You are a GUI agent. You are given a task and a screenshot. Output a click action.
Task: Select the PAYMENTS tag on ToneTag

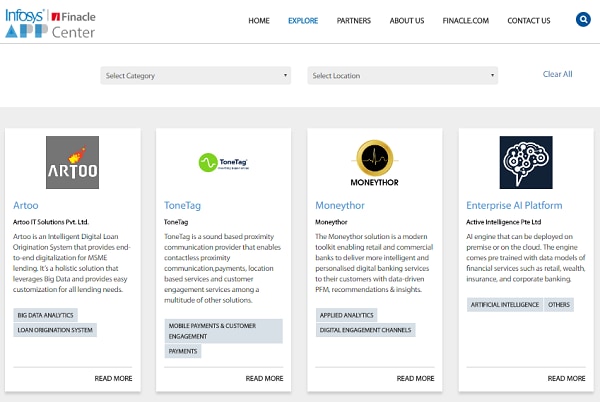183,351
